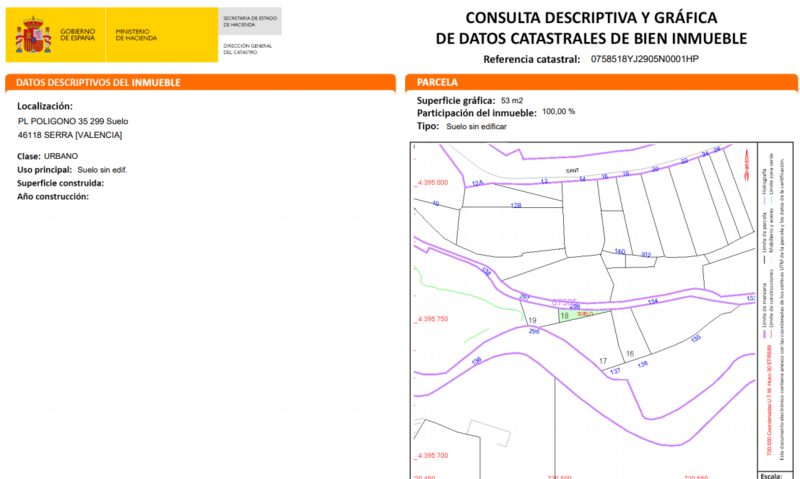
Task: Click the red north arrow on map
Action: click(x=747, y=165)
